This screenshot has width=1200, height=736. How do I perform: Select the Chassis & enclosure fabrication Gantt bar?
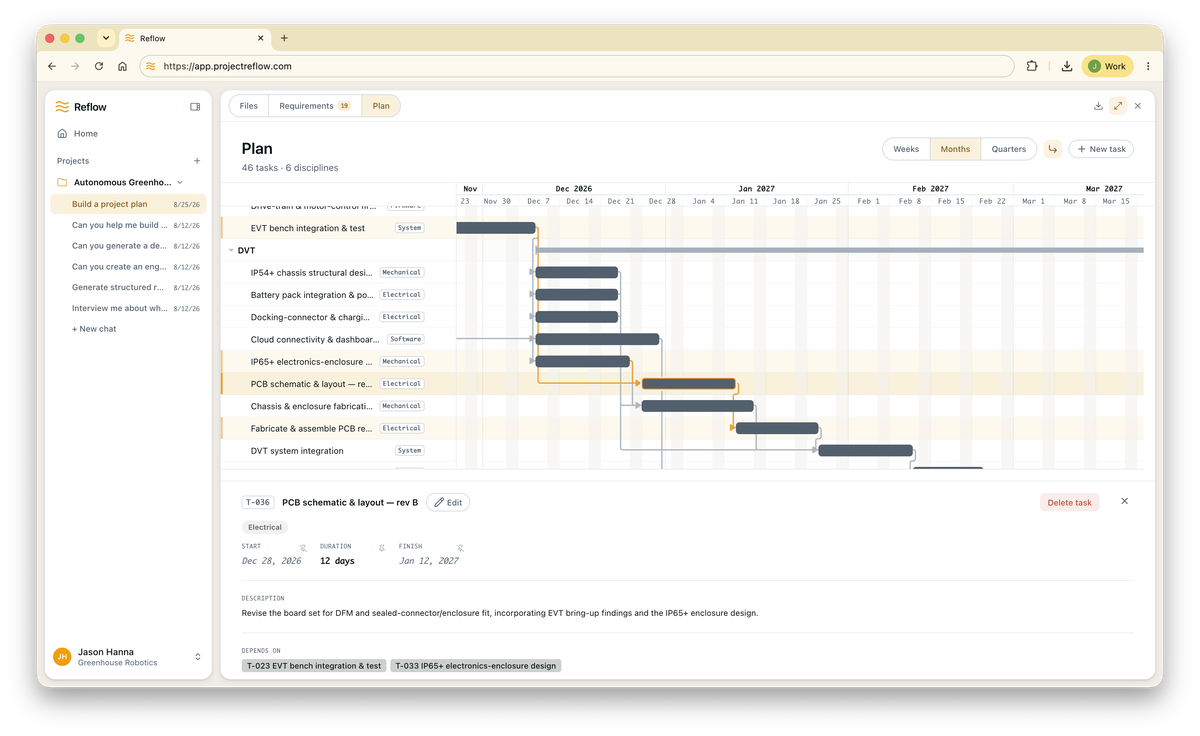[697, 406]
